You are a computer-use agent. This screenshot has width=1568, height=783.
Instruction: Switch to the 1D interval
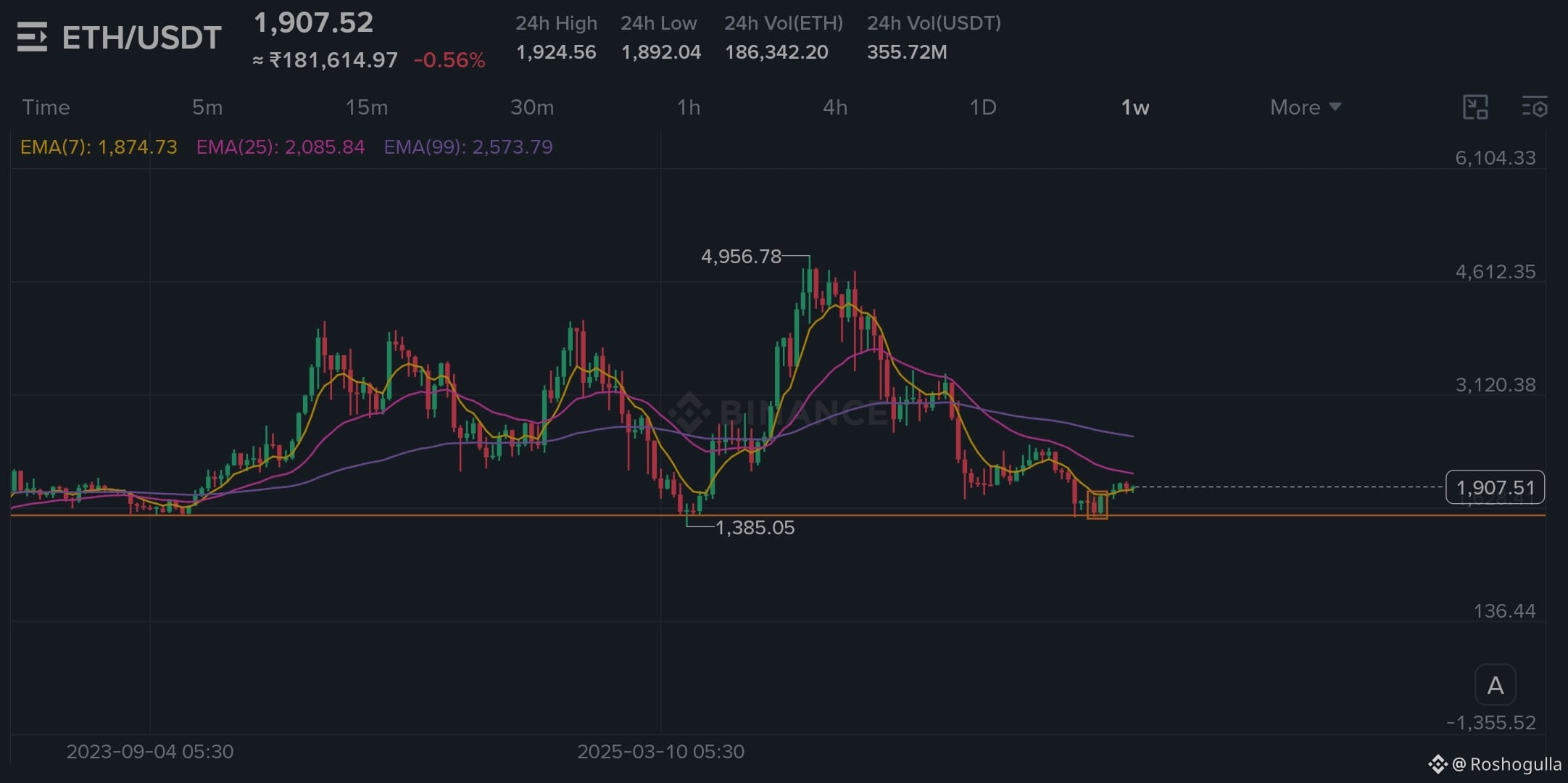point(983,107)
